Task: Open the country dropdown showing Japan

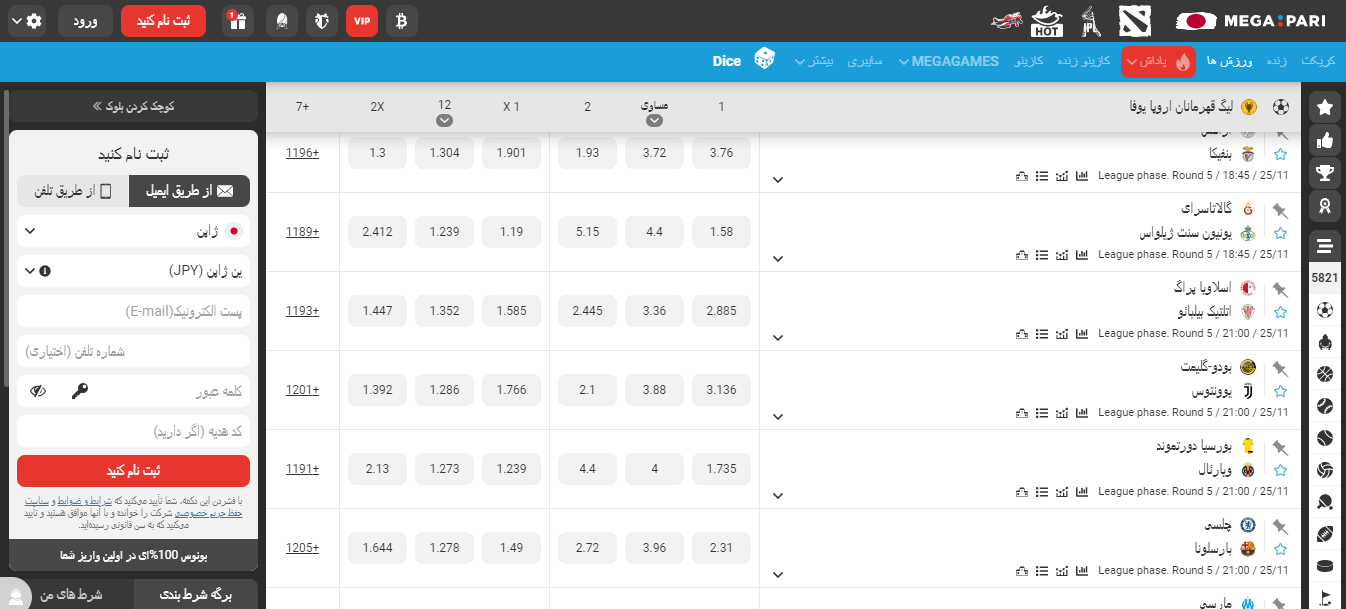Action: (133, 231)
